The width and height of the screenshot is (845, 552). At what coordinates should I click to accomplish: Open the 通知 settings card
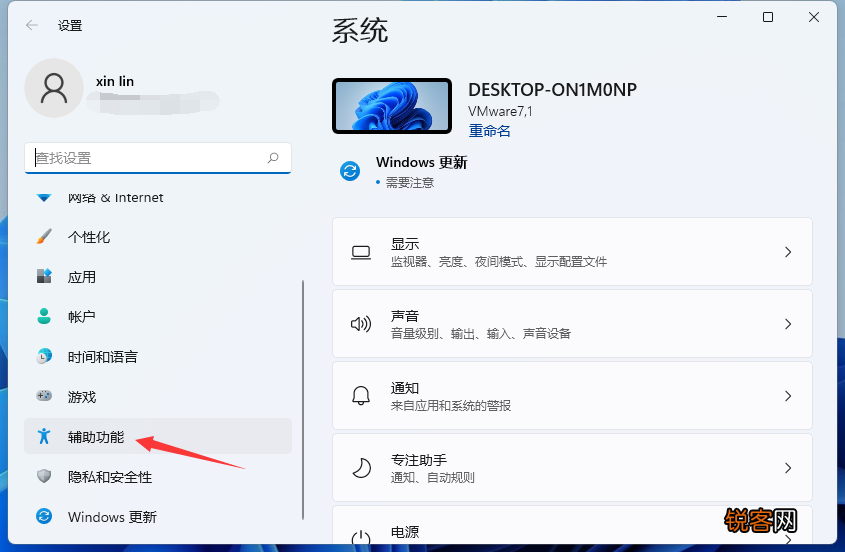click(572, 396)
